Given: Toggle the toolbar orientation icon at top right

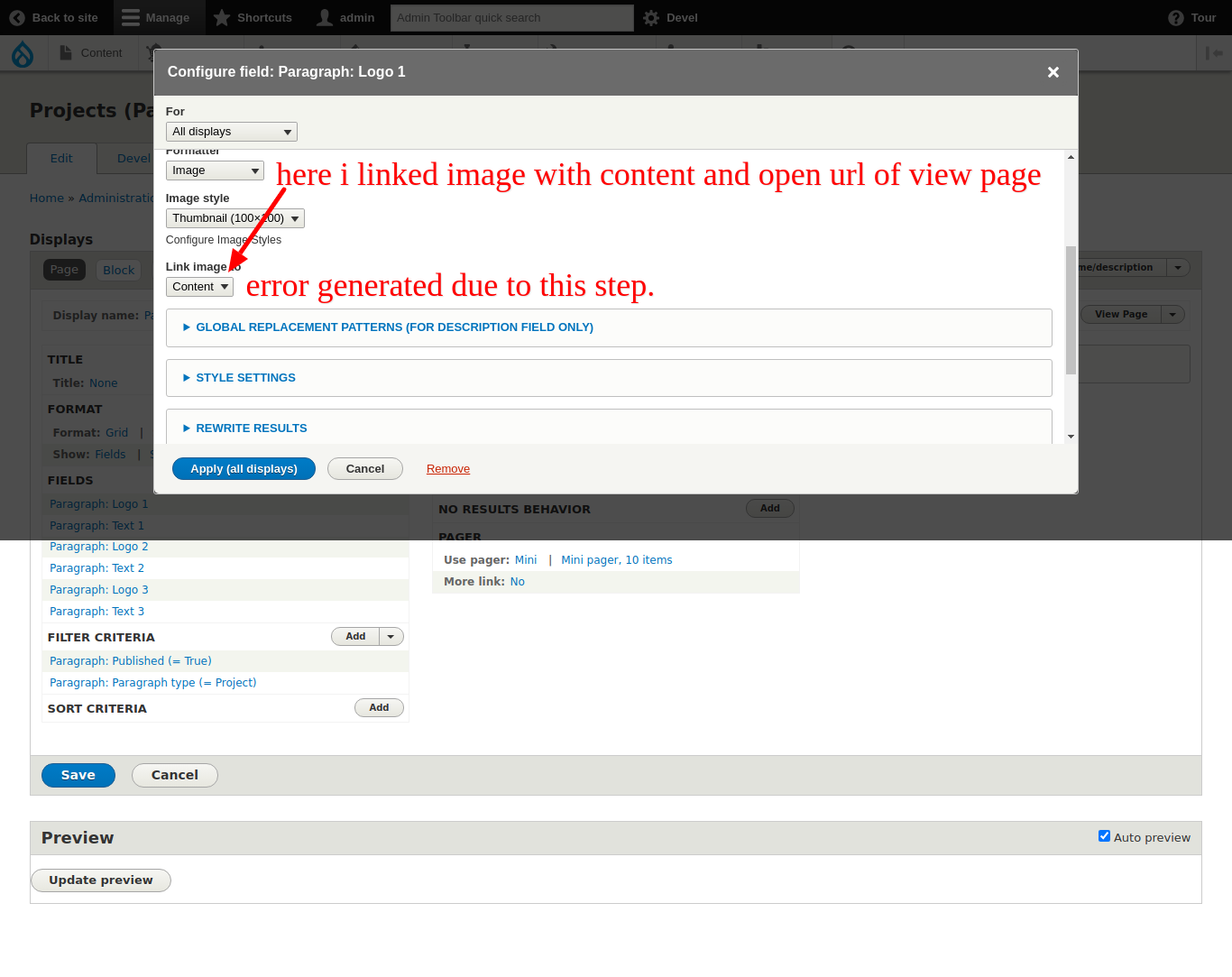Looking at the screenshot, I should [x=1213, y=53].
